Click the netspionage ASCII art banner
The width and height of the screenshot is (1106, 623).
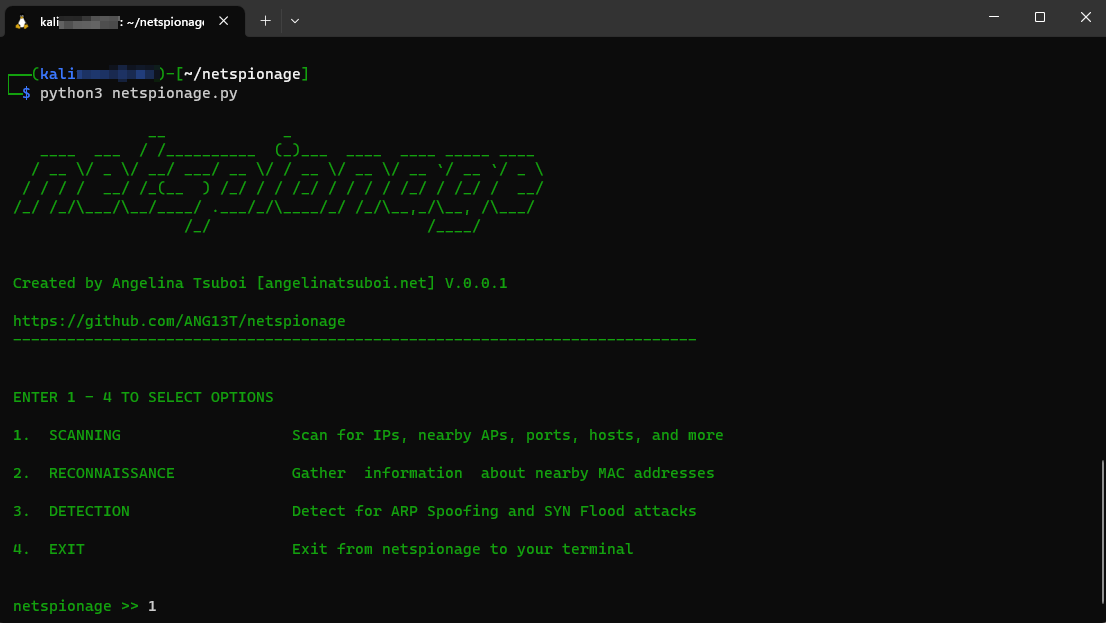click(279, 183)
